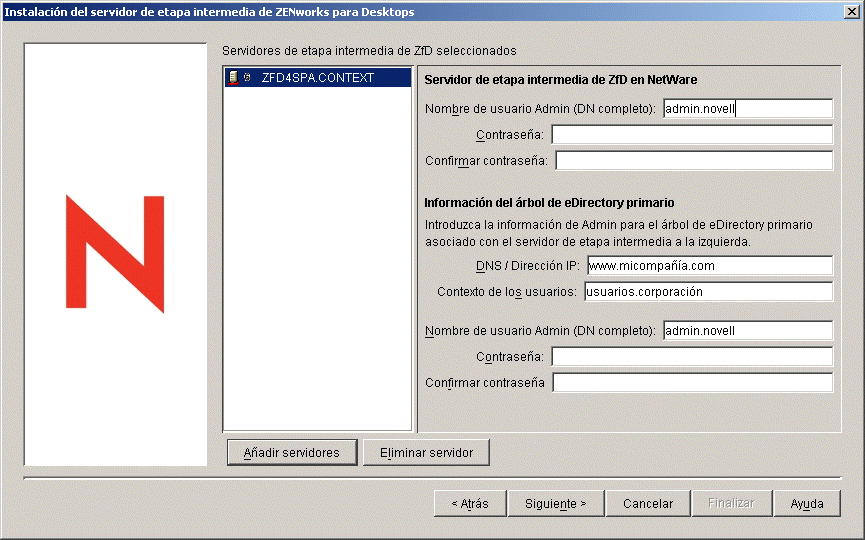Click the label 'Servidores de etapa intermedia de ZfD seleccionados'
865x540 pixels.
click(x=369, y=51)
